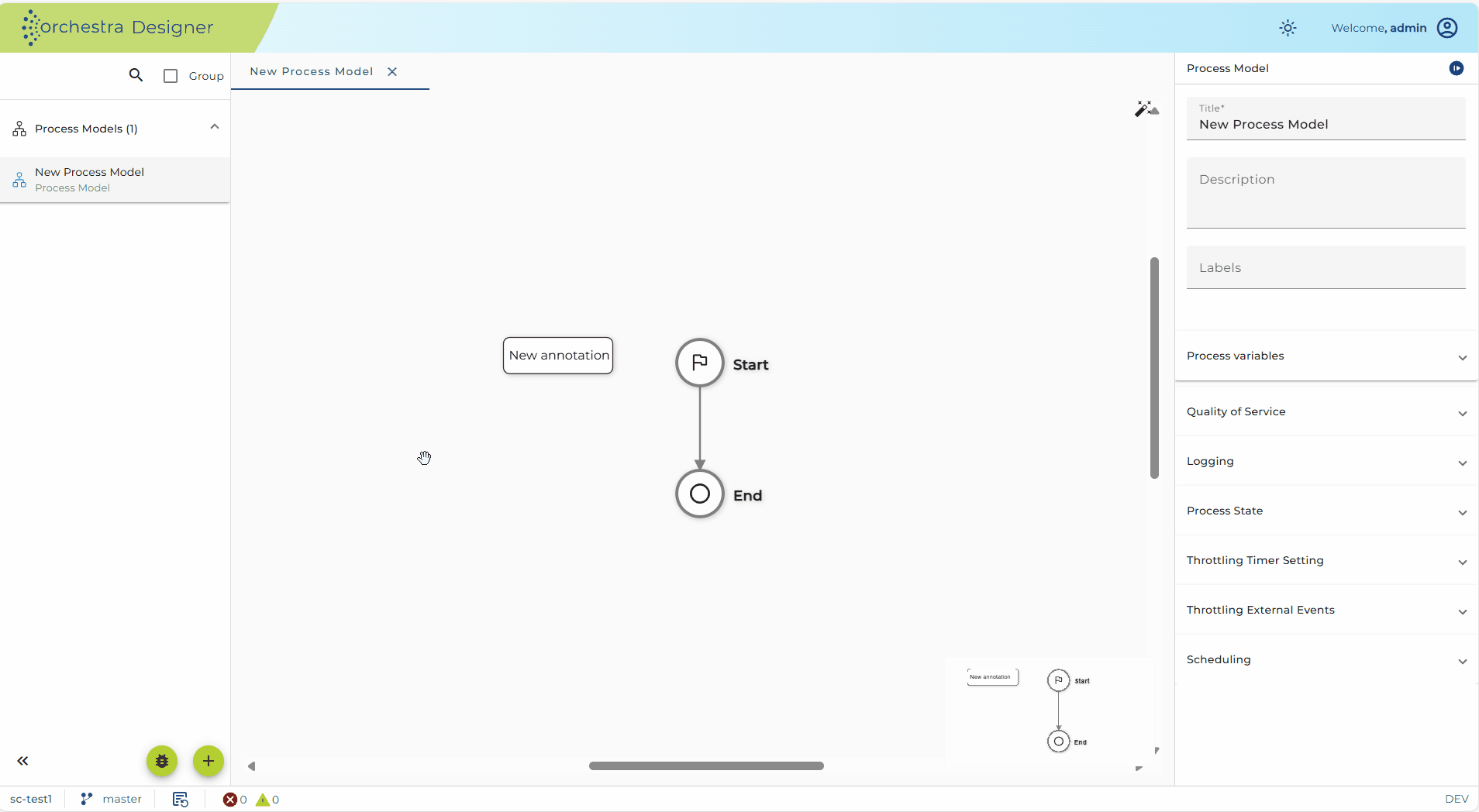Screen dimensions: 1479x812
Task: Open the log list icon in status bar
Action: [180, 799]
